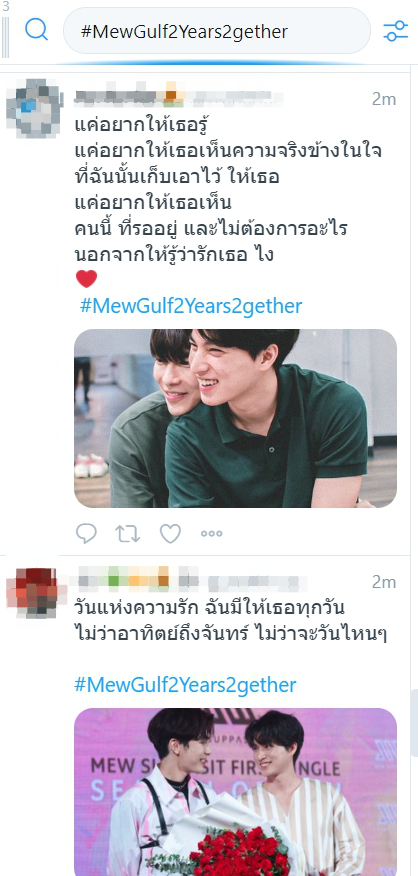The width and height of the screenshot is (418, 876).
Task: Open second tweet author's blurred name
Action: tap(190, 580)
